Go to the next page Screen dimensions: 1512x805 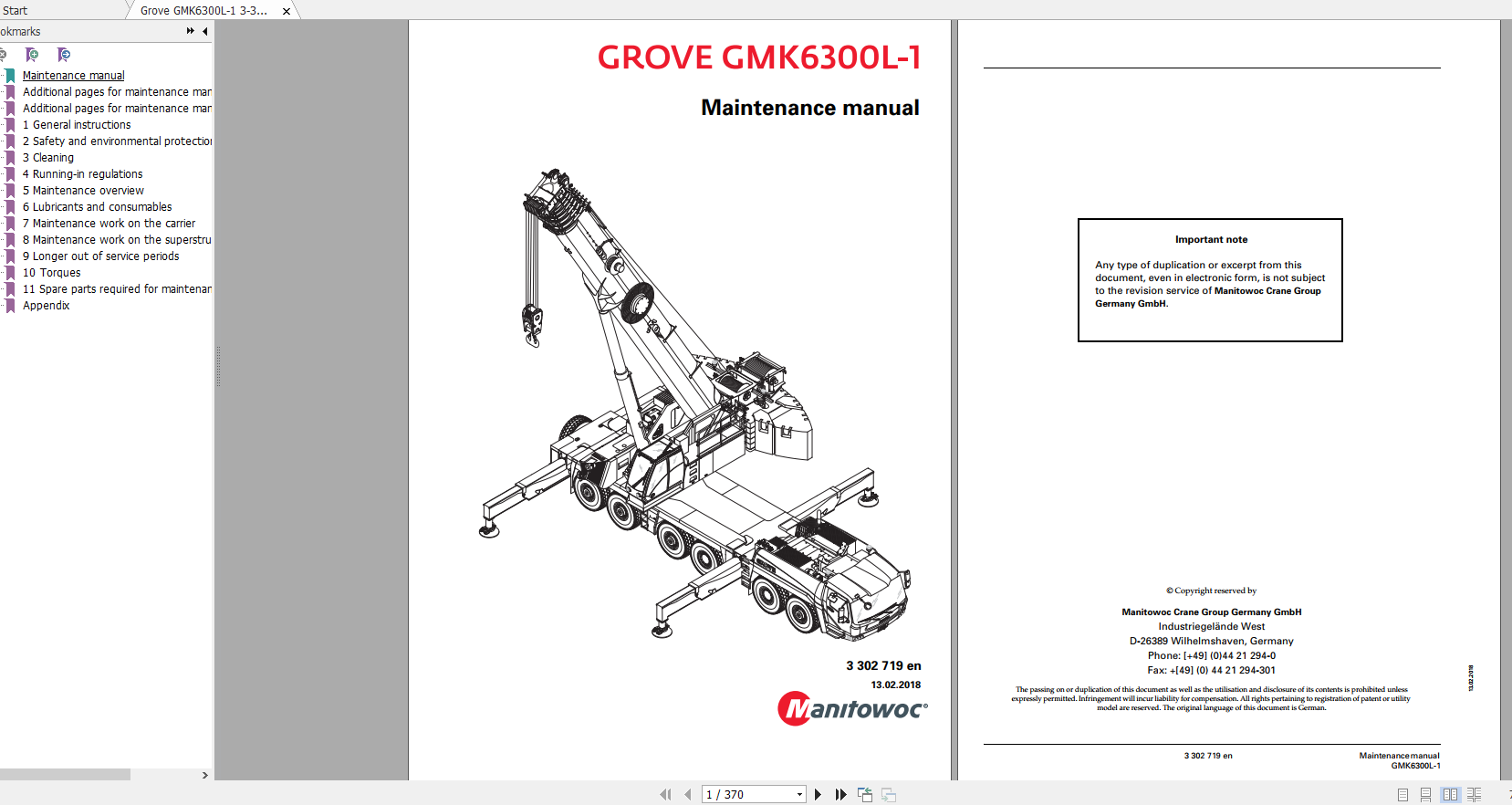(x=818, y=795)
